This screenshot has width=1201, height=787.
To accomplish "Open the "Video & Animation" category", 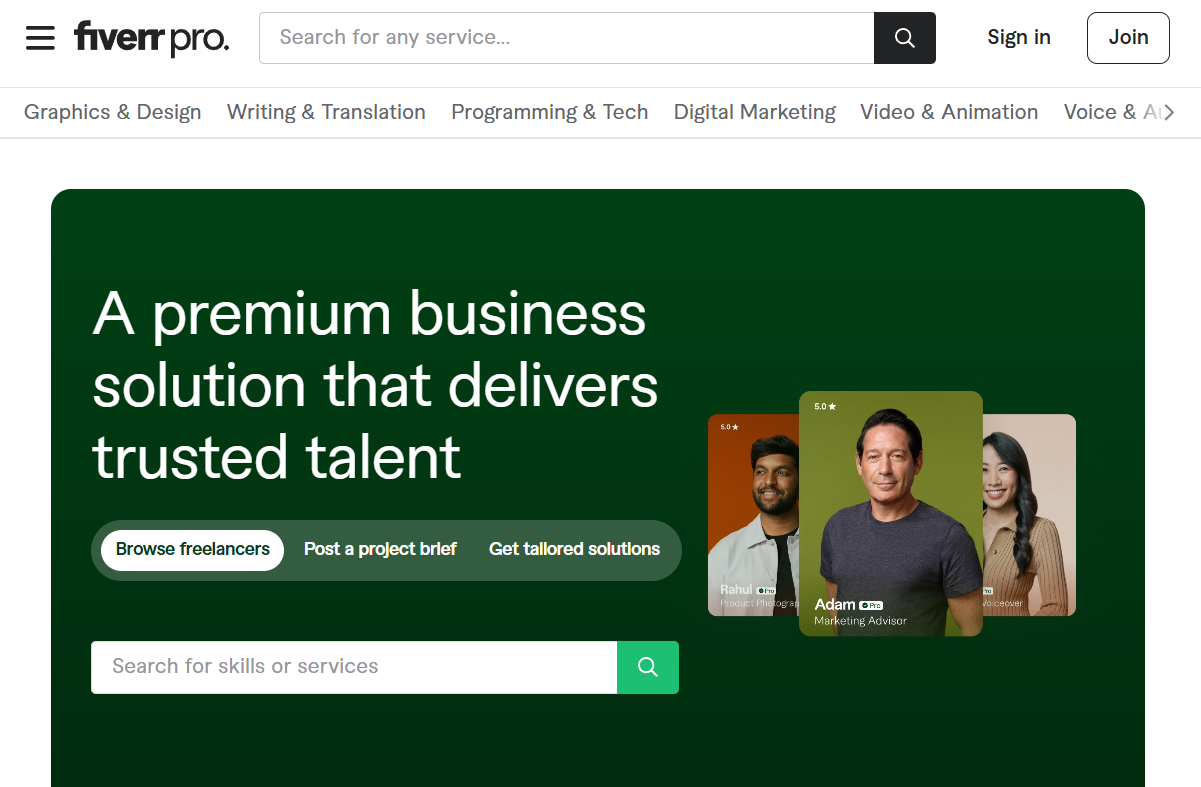I will [948, 112].
